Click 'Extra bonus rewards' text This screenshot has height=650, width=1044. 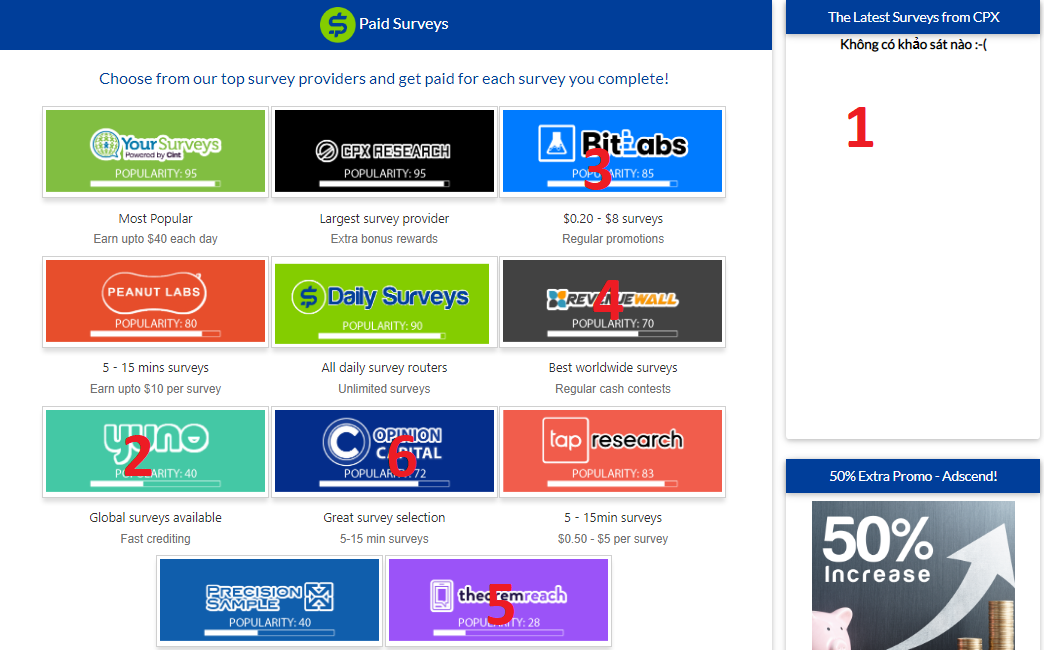point(384,238)
